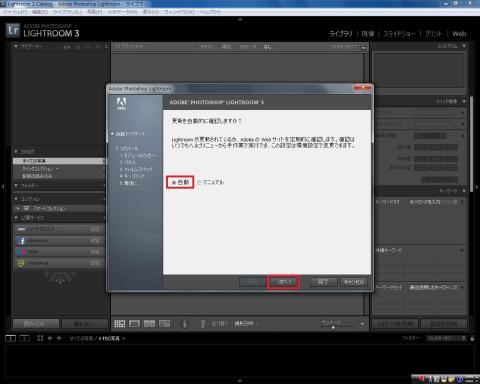Click the main window 1 icon

point(11,338)
